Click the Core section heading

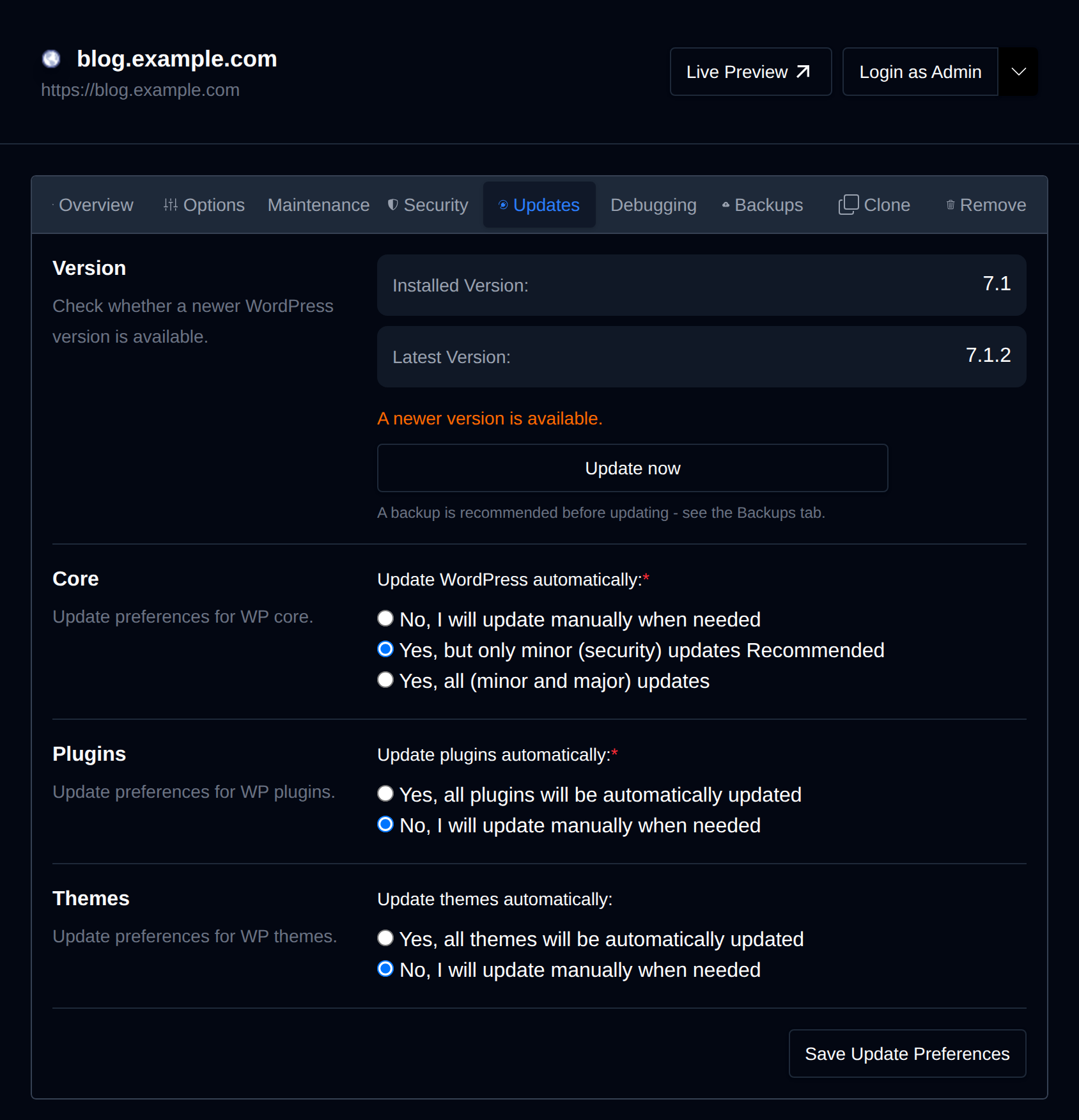point(75,579)
